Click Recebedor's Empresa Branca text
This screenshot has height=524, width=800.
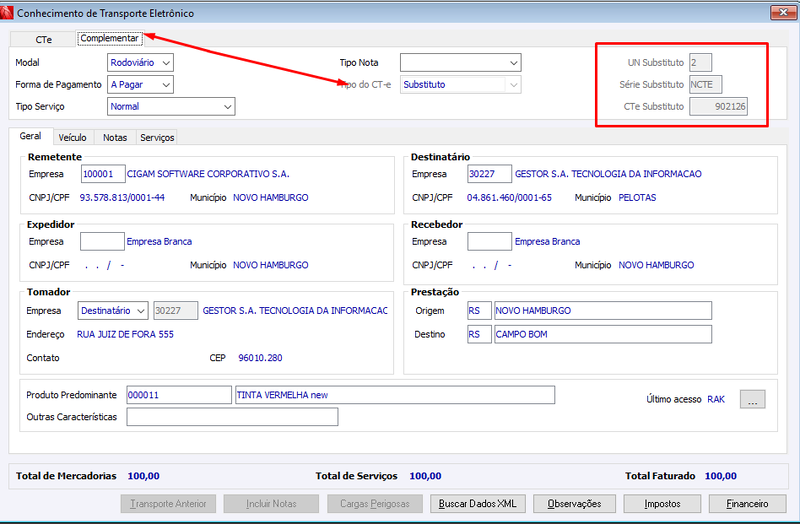tap(547, 241)
